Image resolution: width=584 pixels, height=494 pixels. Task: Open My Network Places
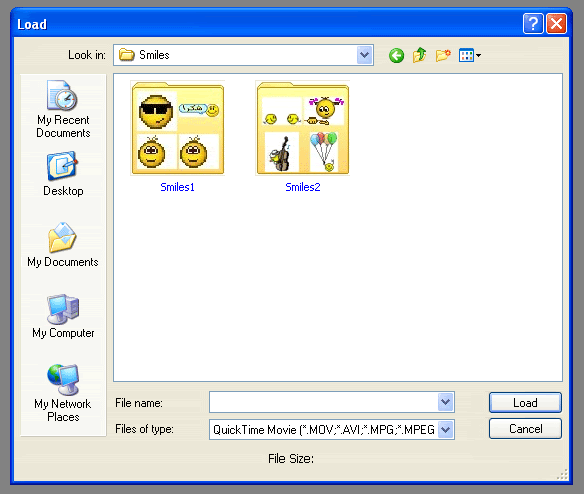coord(63,393)
